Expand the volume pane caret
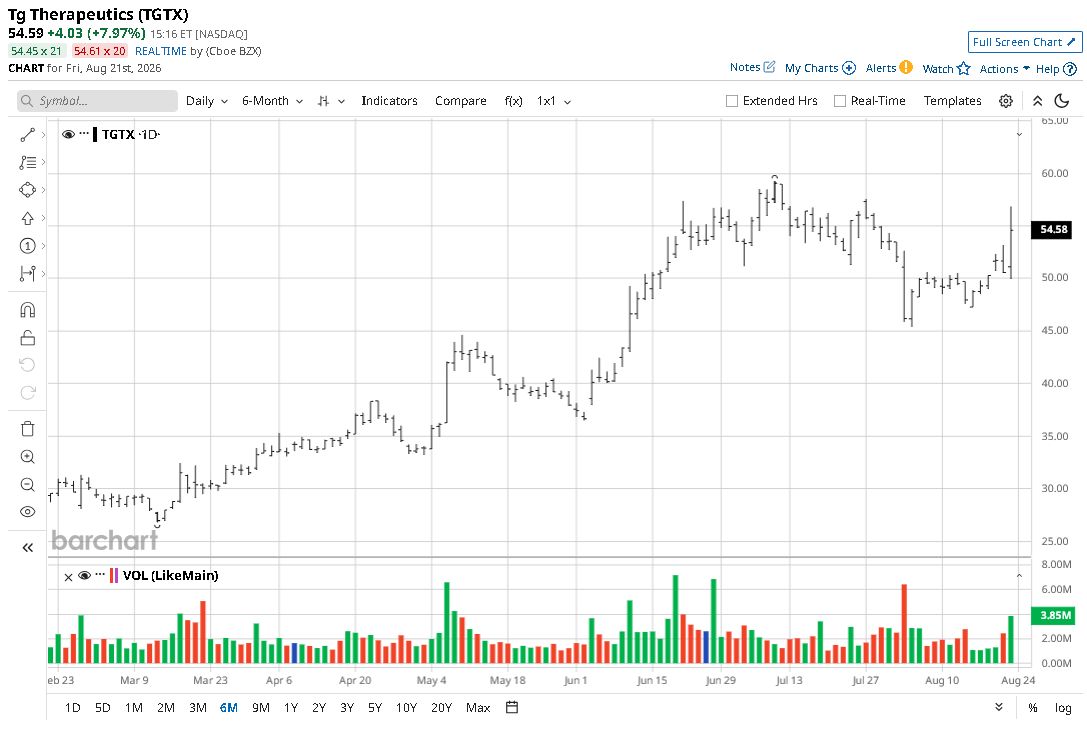Screen dimensions: 1087x730 point(1019,575)
